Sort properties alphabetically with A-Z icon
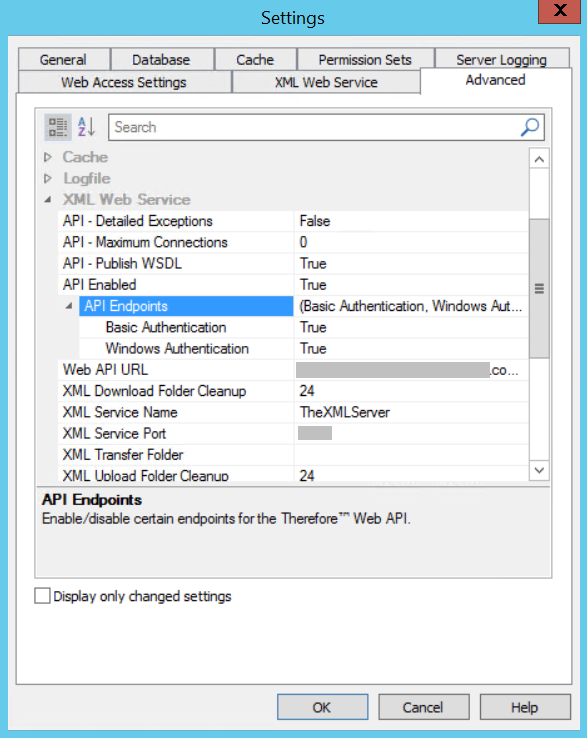The width and height of the screenshot is (587, 738). point(87,127)
